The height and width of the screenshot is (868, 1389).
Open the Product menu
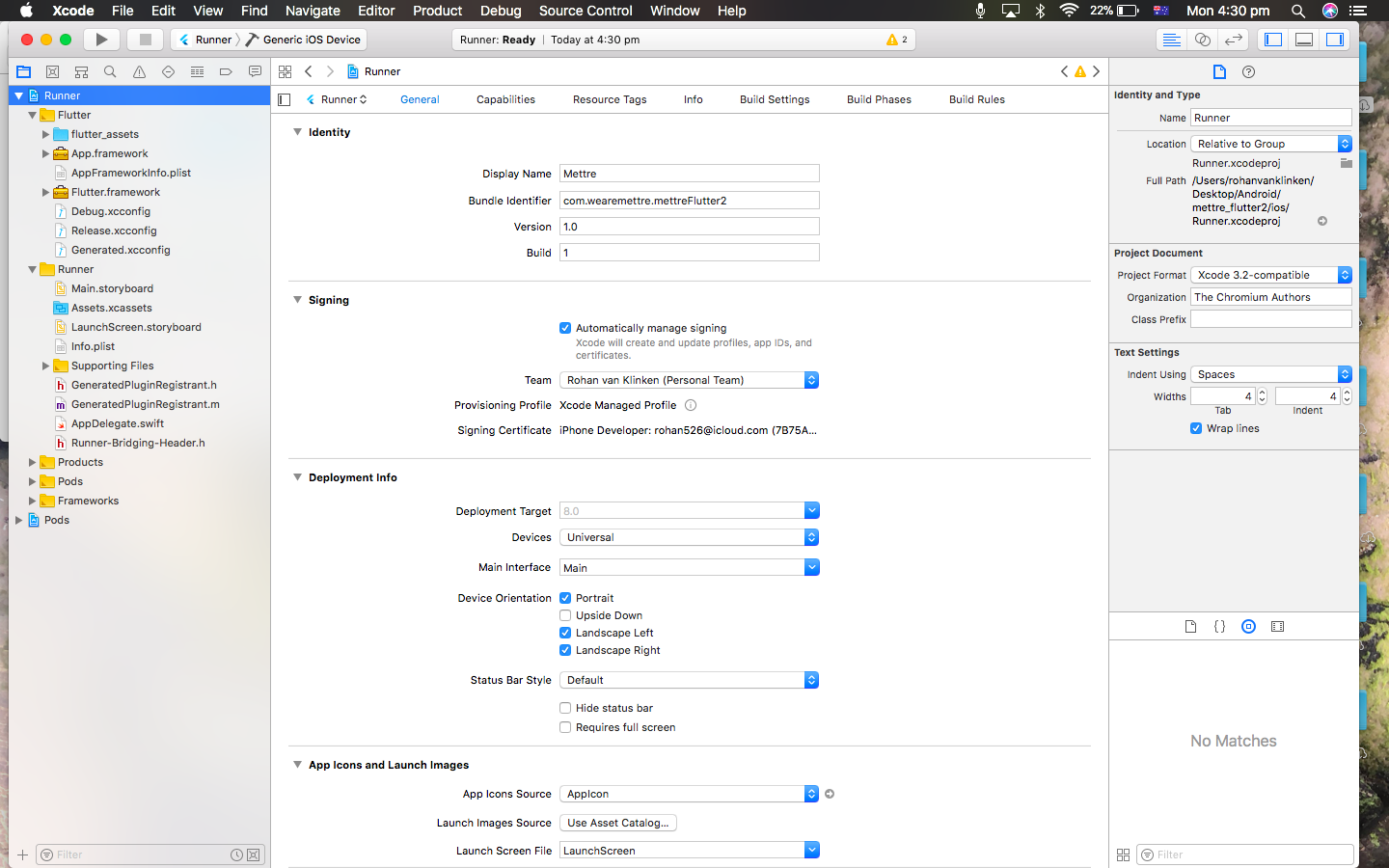[x=438, y=11]
